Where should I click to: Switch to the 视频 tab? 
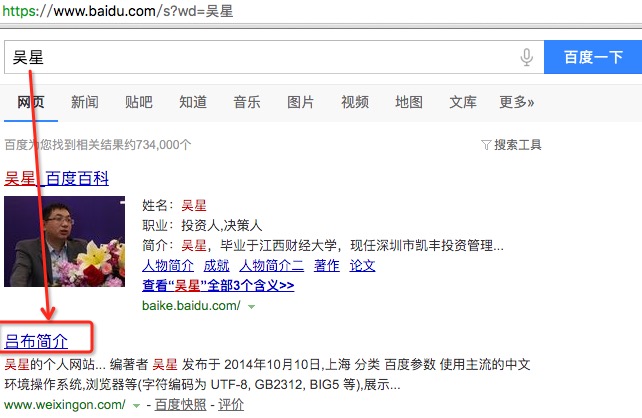coord(355,102)
